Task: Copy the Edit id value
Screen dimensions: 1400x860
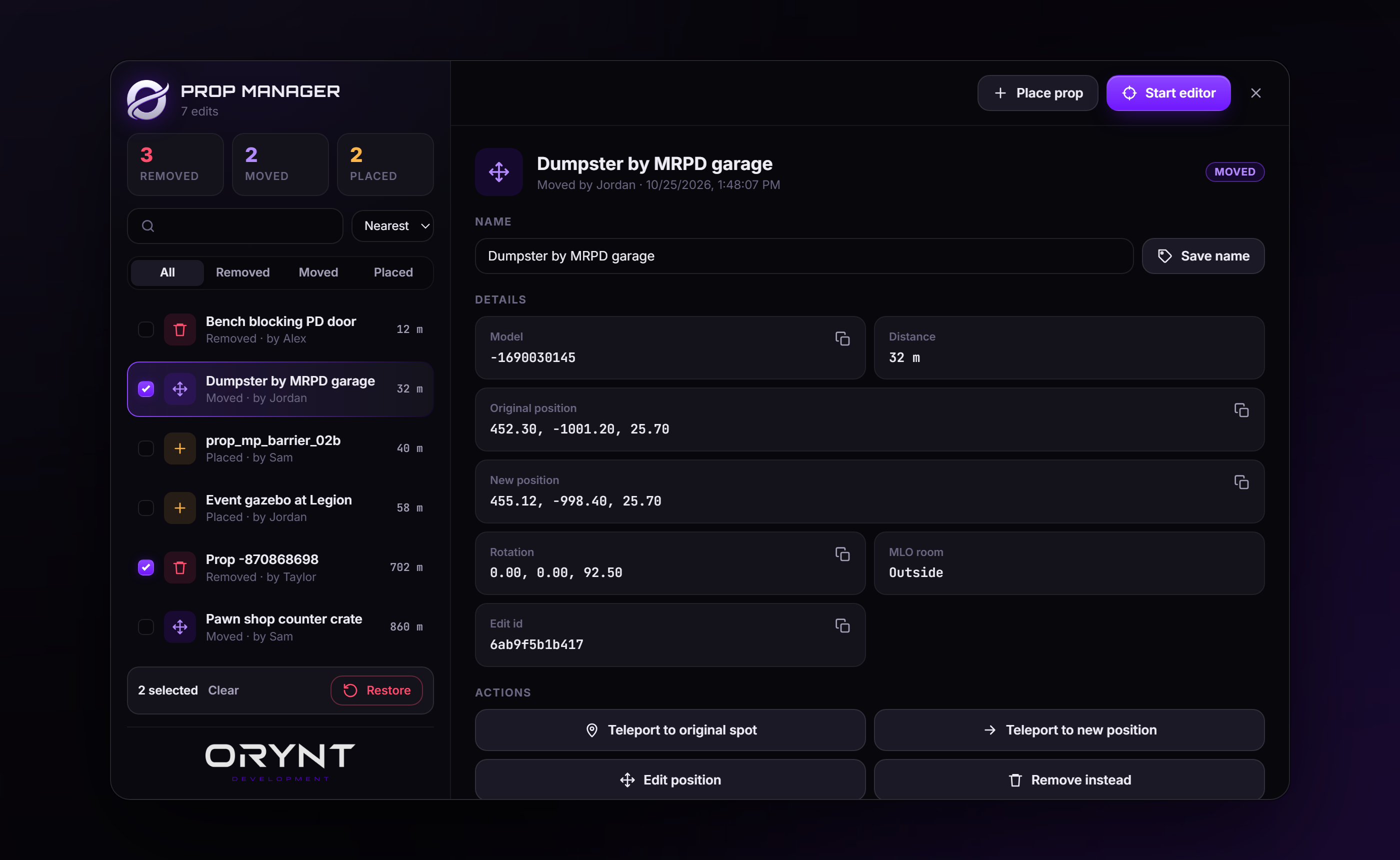Action: [842, 625]
